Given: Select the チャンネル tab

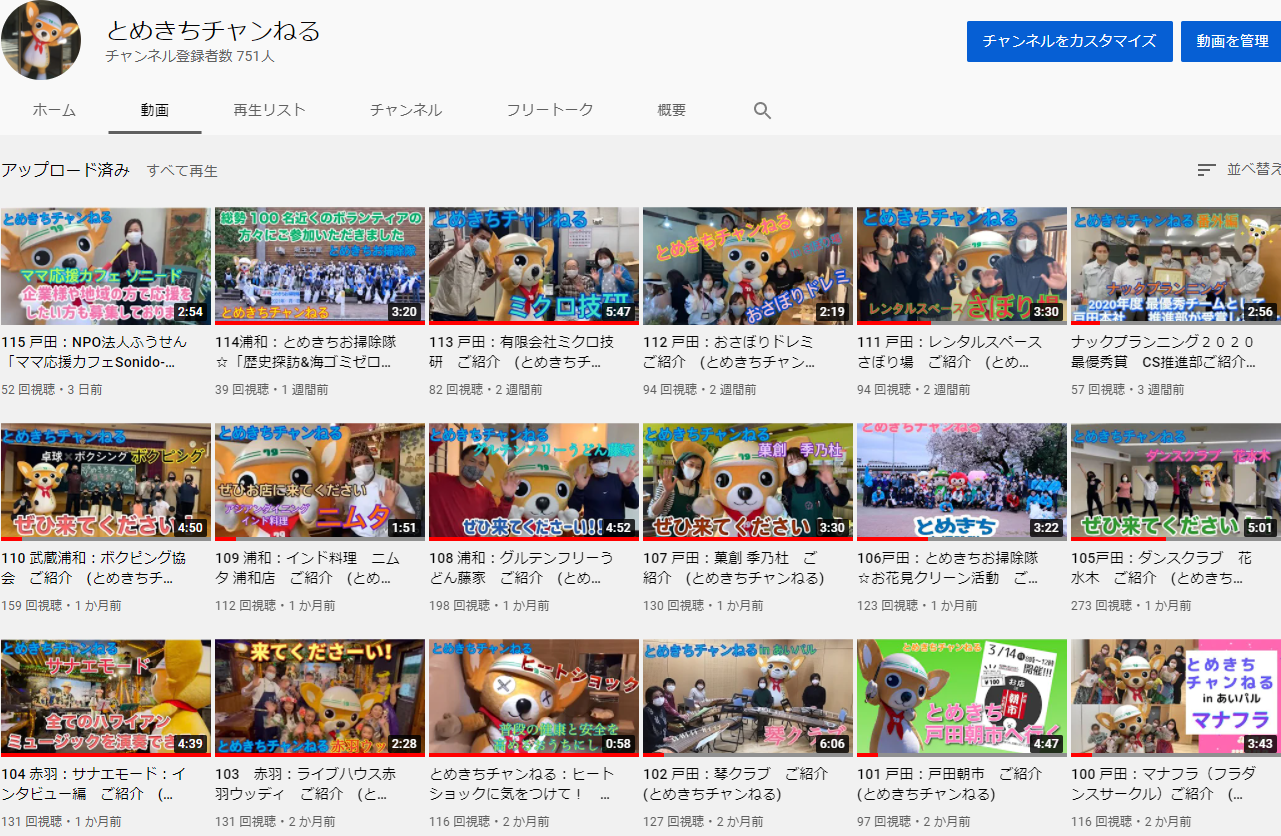Looking at the screenshot, I should [x=406, y=110].
